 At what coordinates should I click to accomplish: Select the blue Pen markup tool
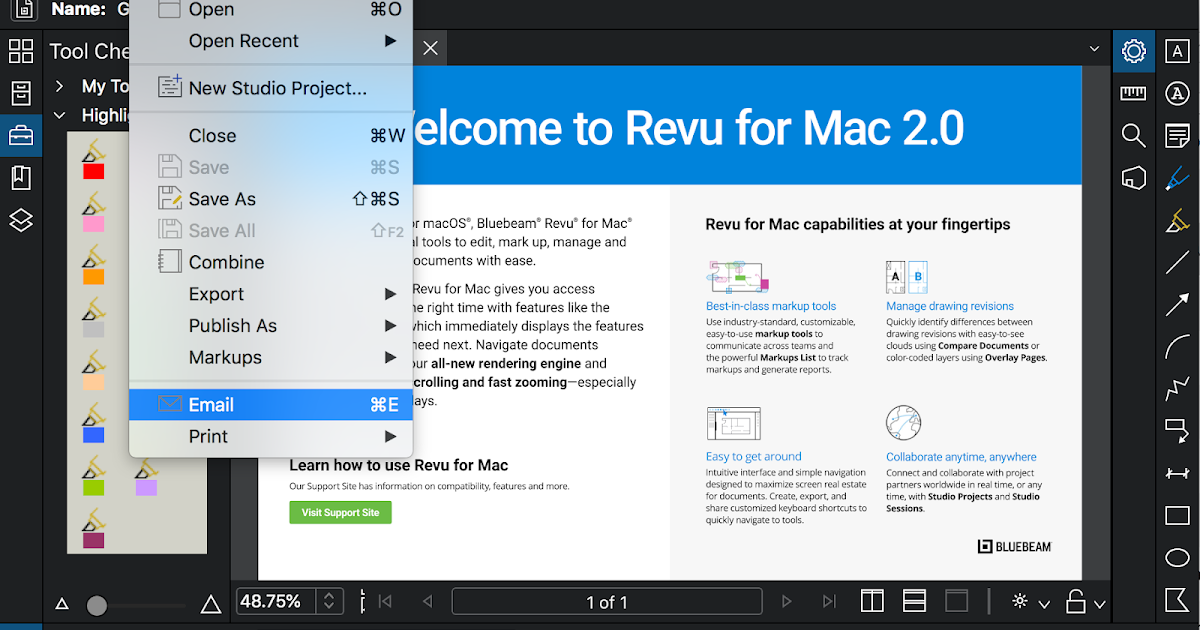(x=1177, y=177)
